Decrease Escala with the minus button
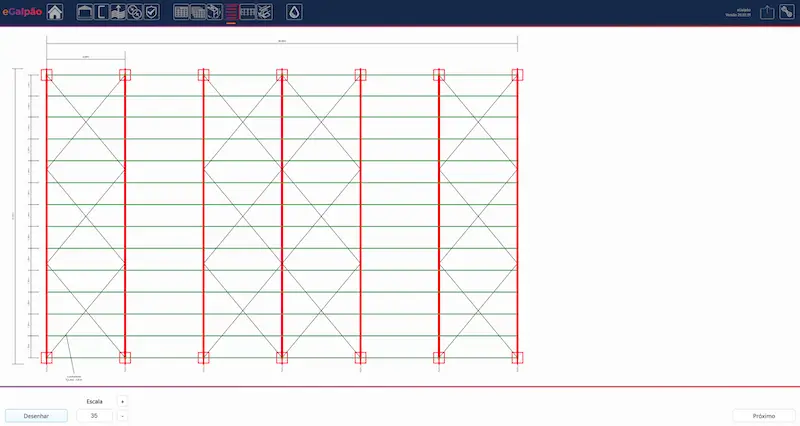800x426 pixels. 122,415
